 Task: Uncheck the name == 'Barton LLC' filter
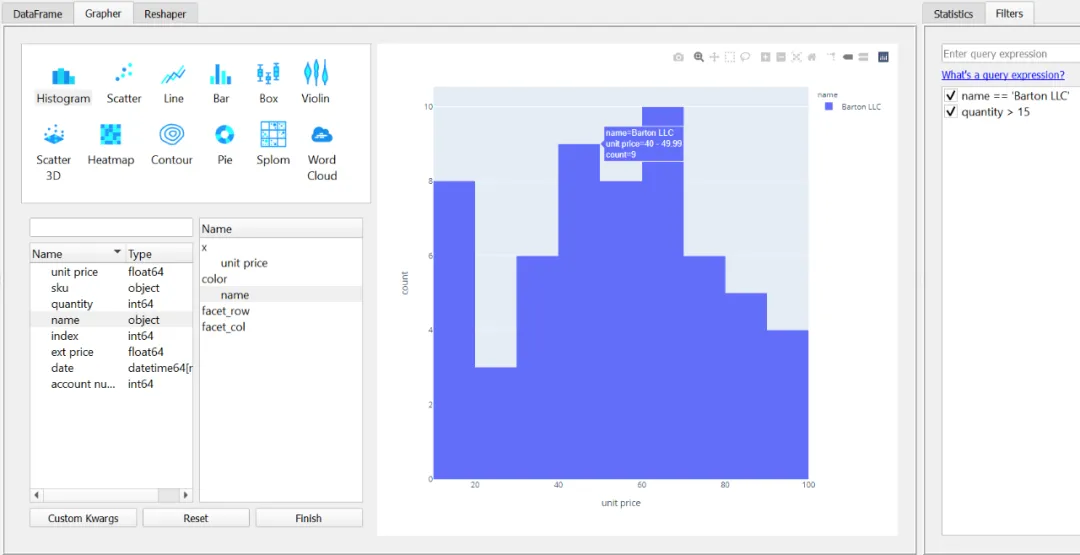point(951,96)
